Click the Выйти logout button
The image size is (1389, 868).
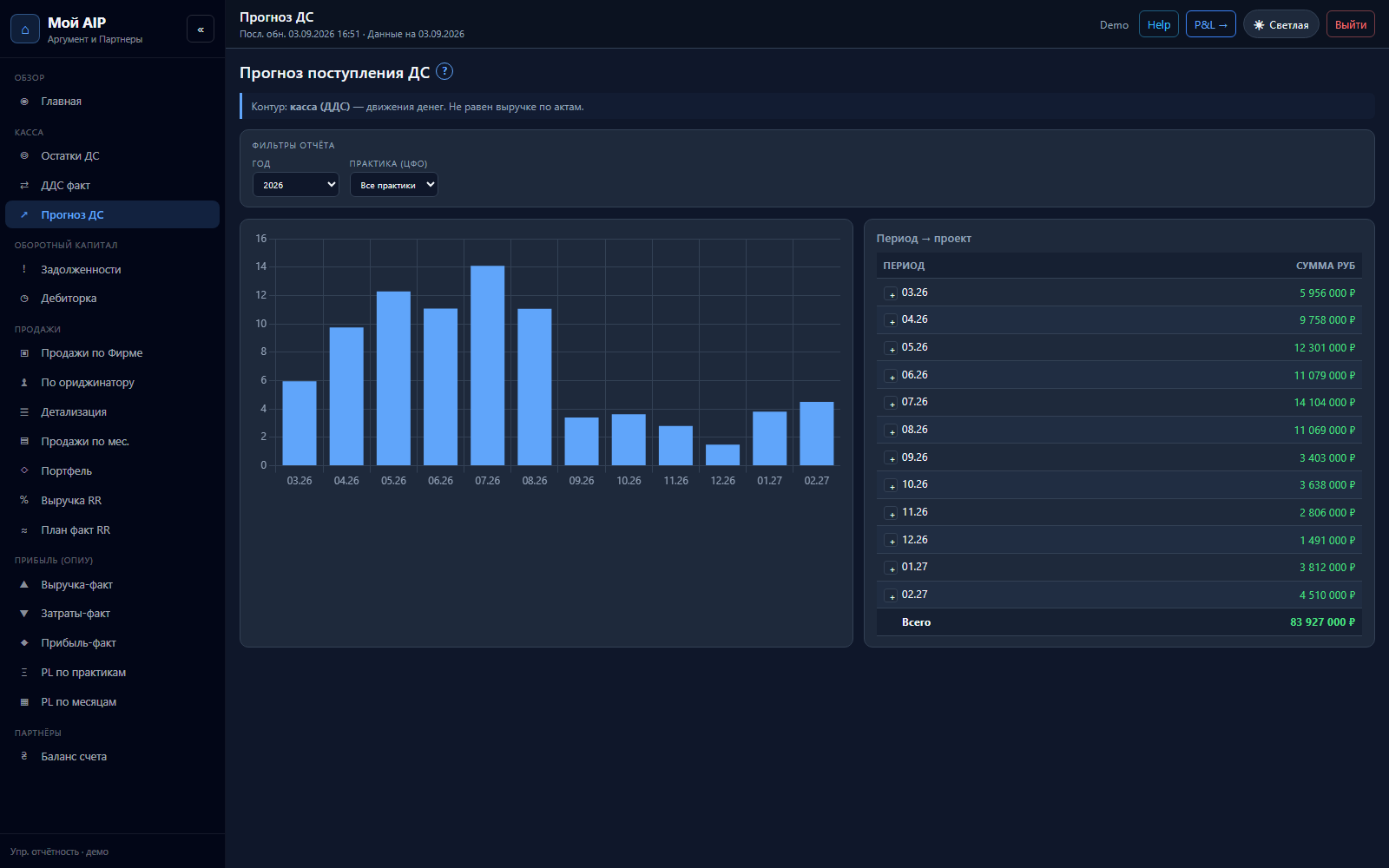click(1351, 24)
